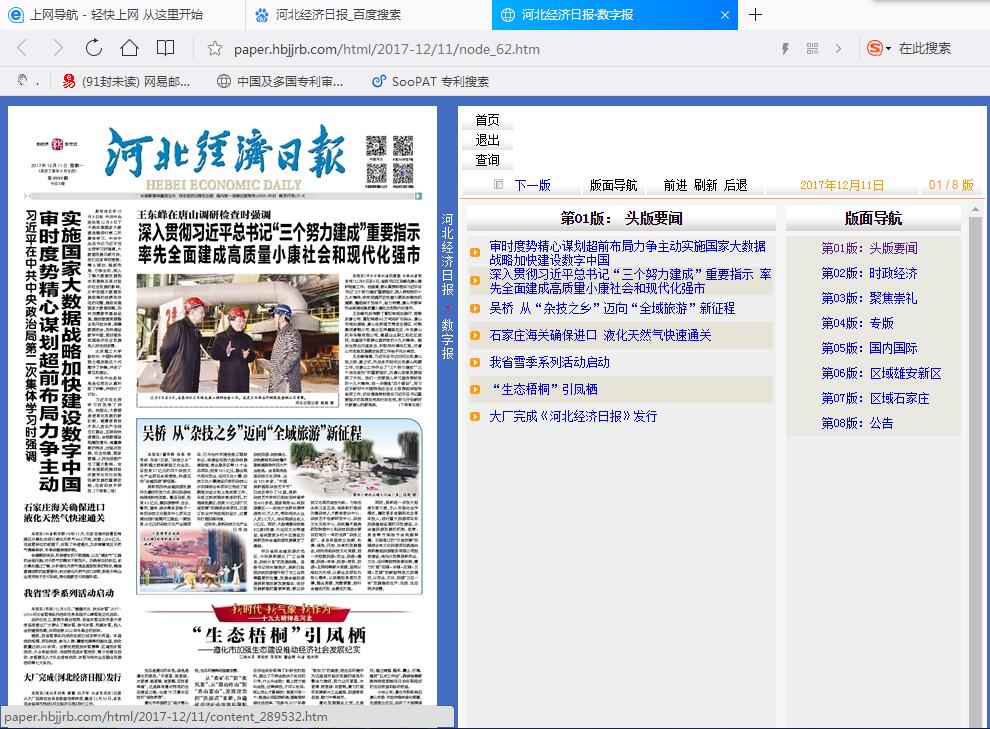Image resolution: width=990 pixels, height=729 pixels.
Task: Expand Sogou search engine dropdown
Action: click(x=886, y=48)
